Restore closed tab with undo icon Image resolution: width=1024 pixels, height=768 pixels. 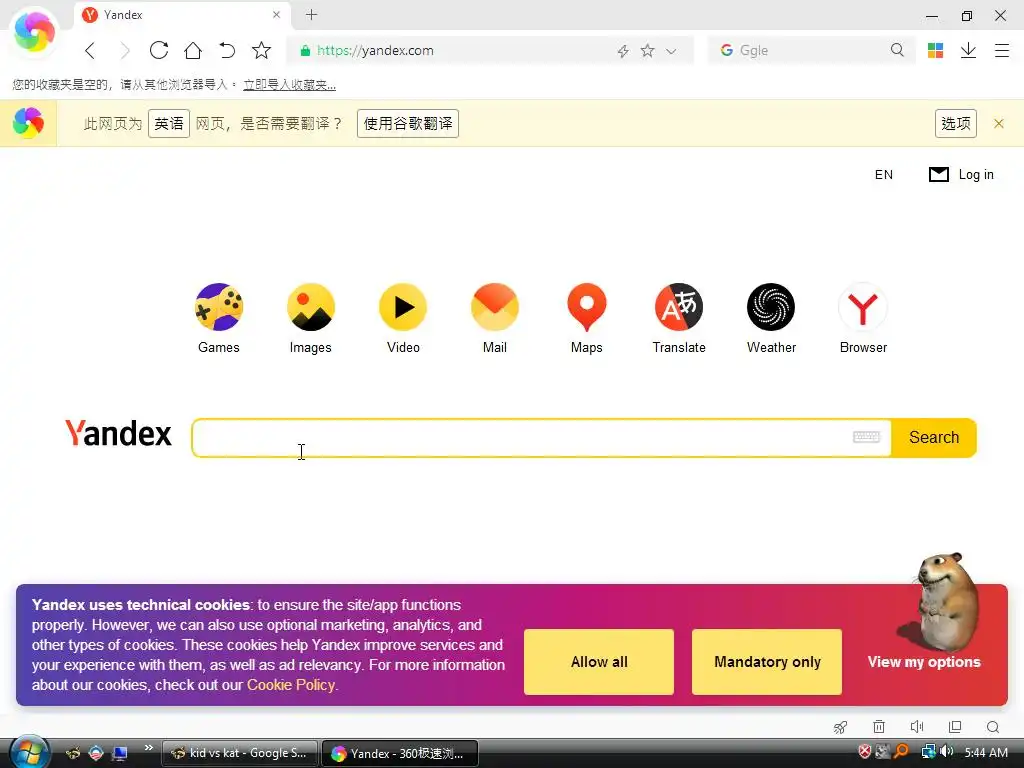tap(227, 50)
